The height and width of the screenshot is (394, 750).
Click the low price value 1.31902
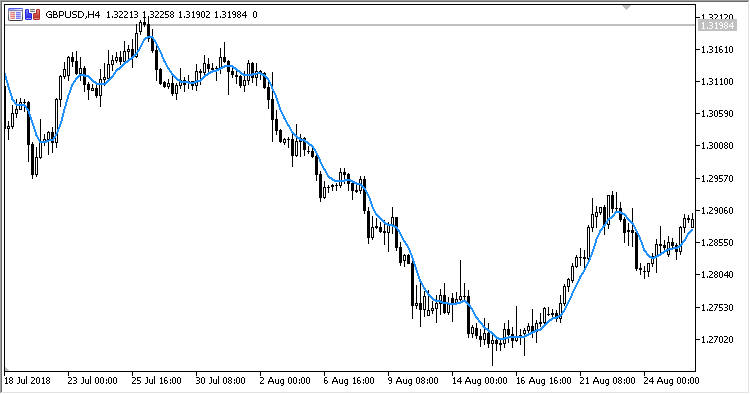click(194, 15)
